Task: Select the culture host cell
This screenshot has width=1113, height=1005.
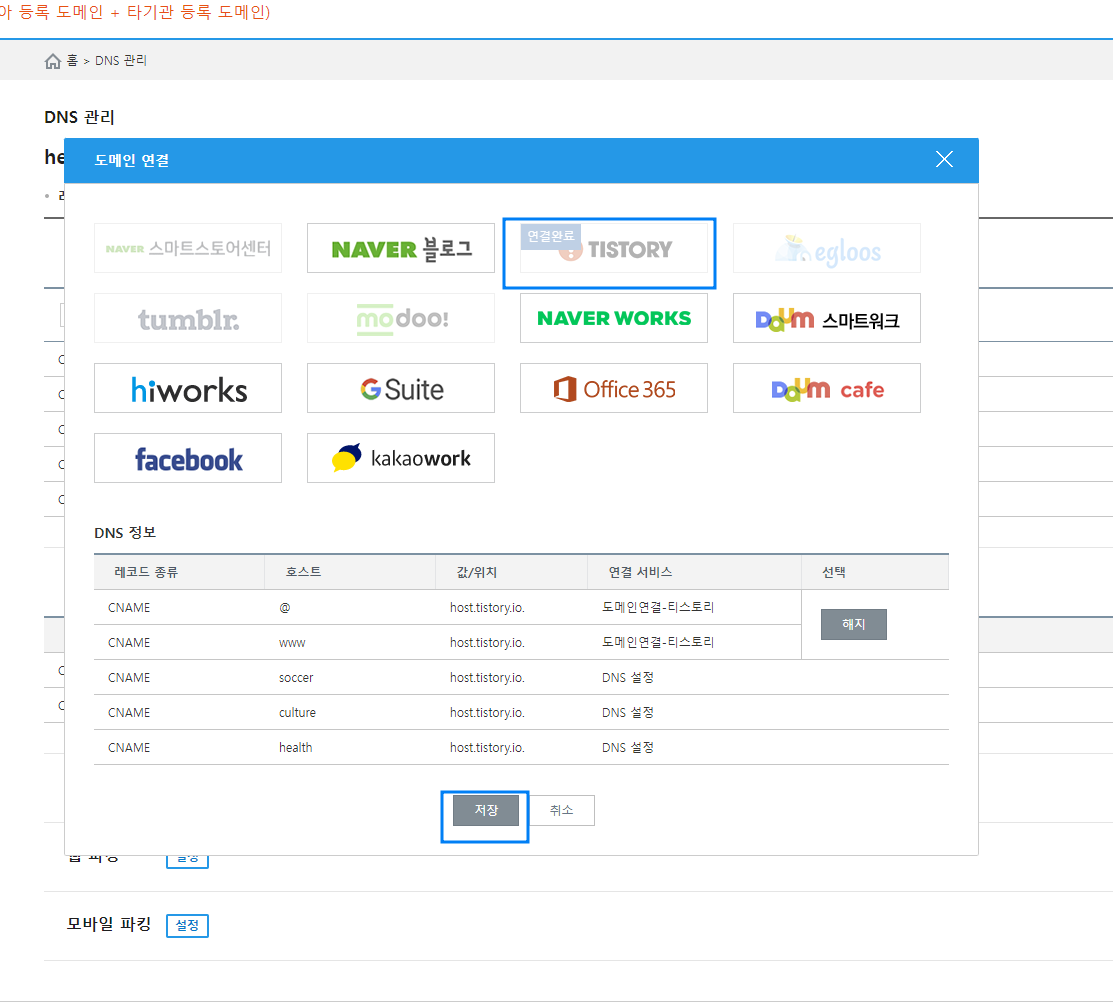Action: click(297, 713)
